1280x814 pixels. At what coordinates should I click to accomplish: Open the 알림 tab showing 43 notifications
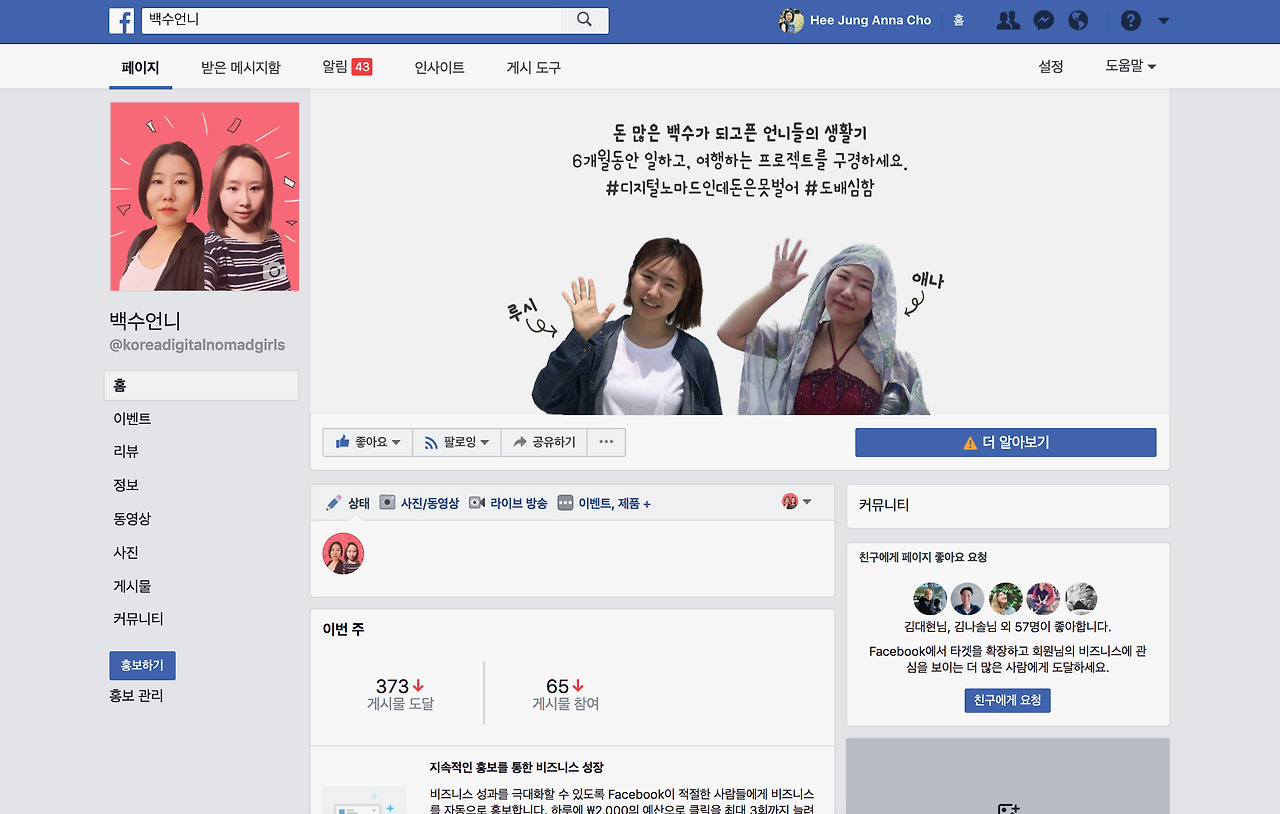(x=347, y=66)
